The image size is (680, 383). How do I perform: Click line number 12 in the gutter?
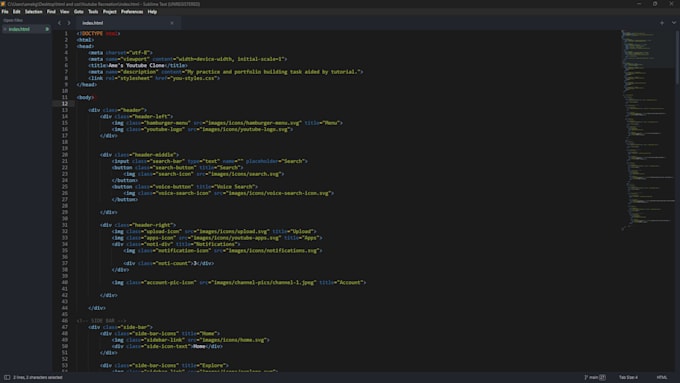(x=65, y=104)
